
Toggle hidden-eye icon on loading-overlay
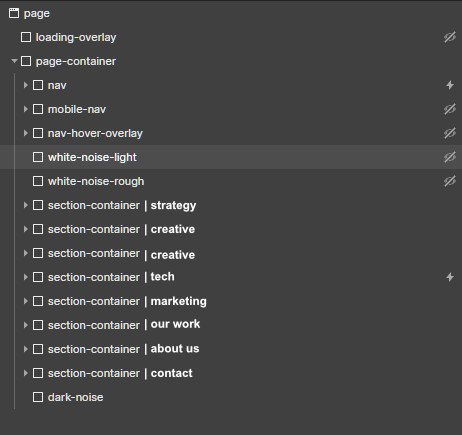[450, 37]
